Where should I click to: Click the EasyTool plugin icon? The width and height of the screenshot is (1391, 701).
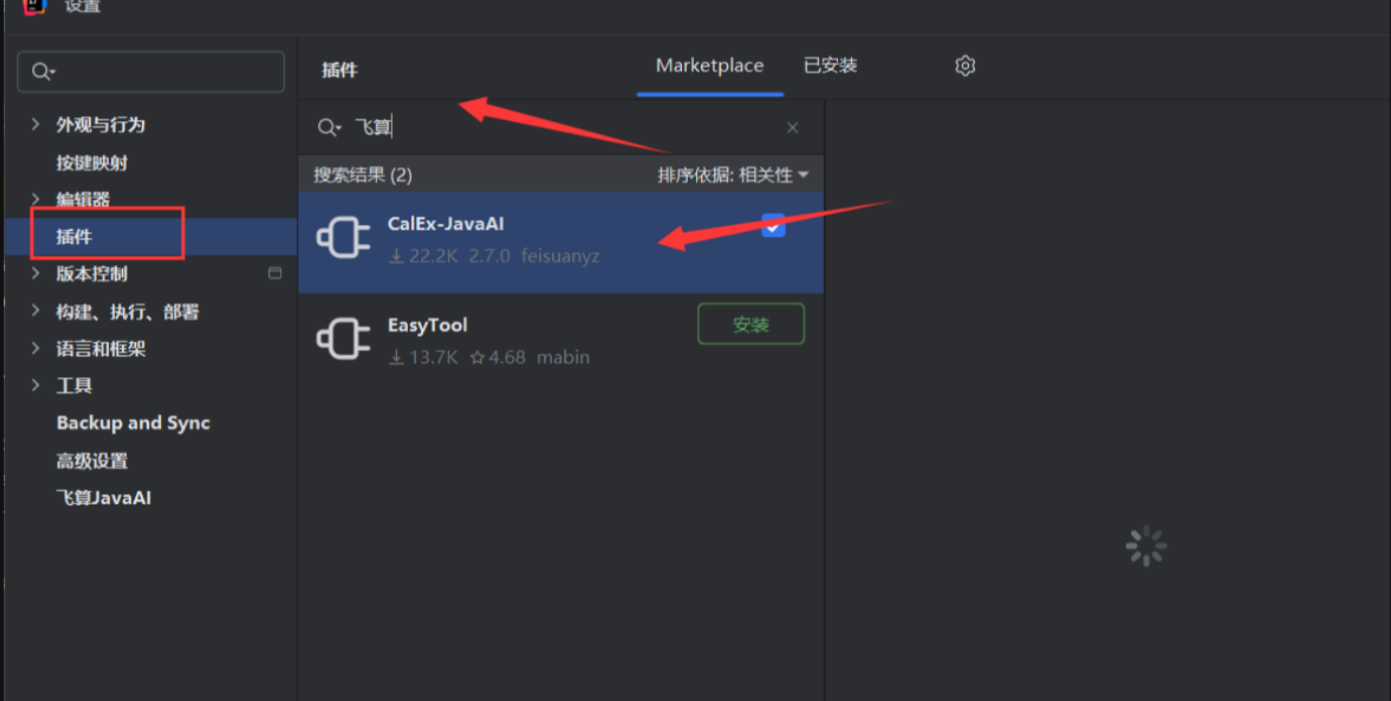coord(343,340)
